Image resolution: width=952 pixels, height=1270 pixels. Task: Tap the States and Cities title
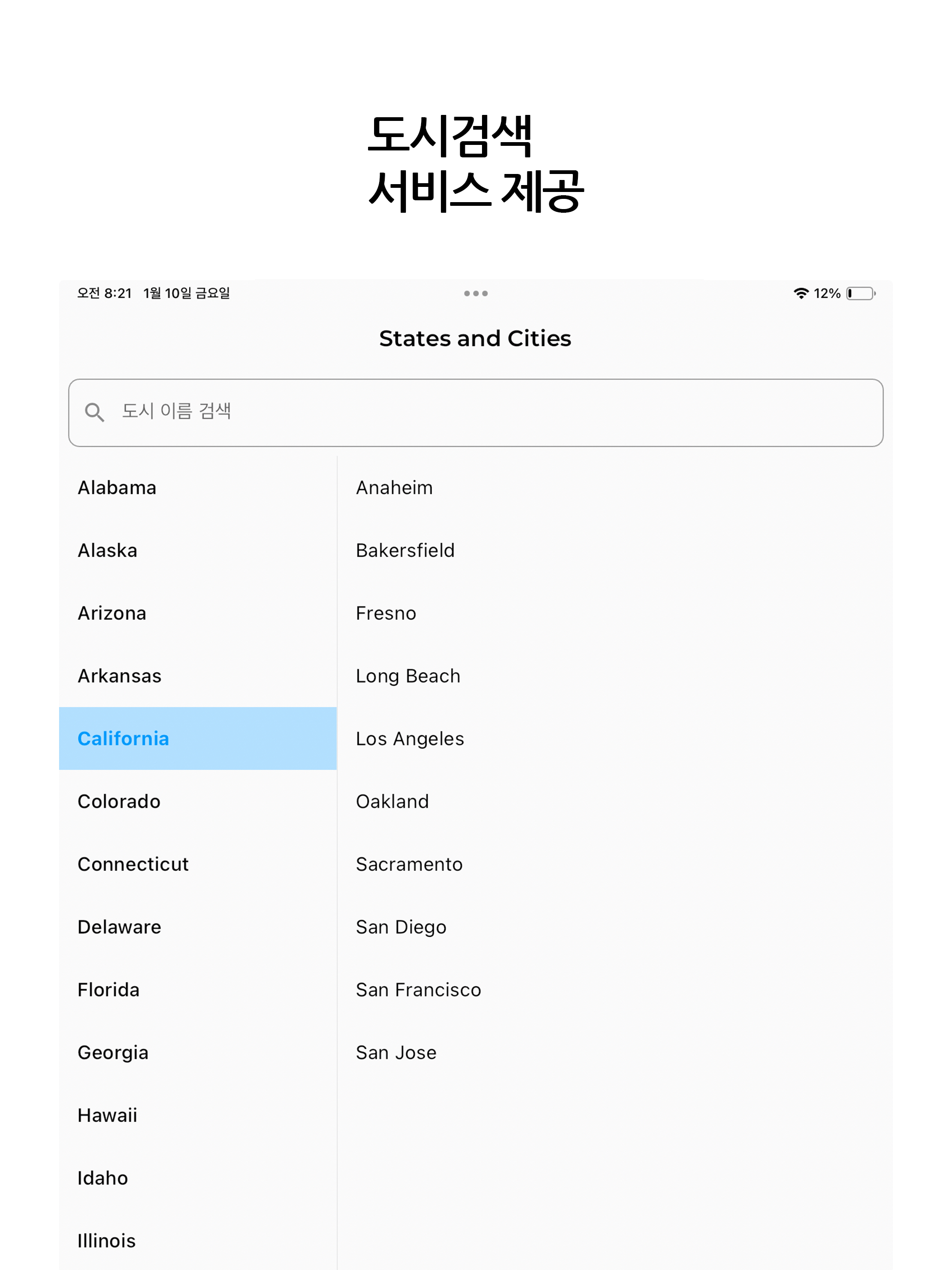(x=475, y=339)
